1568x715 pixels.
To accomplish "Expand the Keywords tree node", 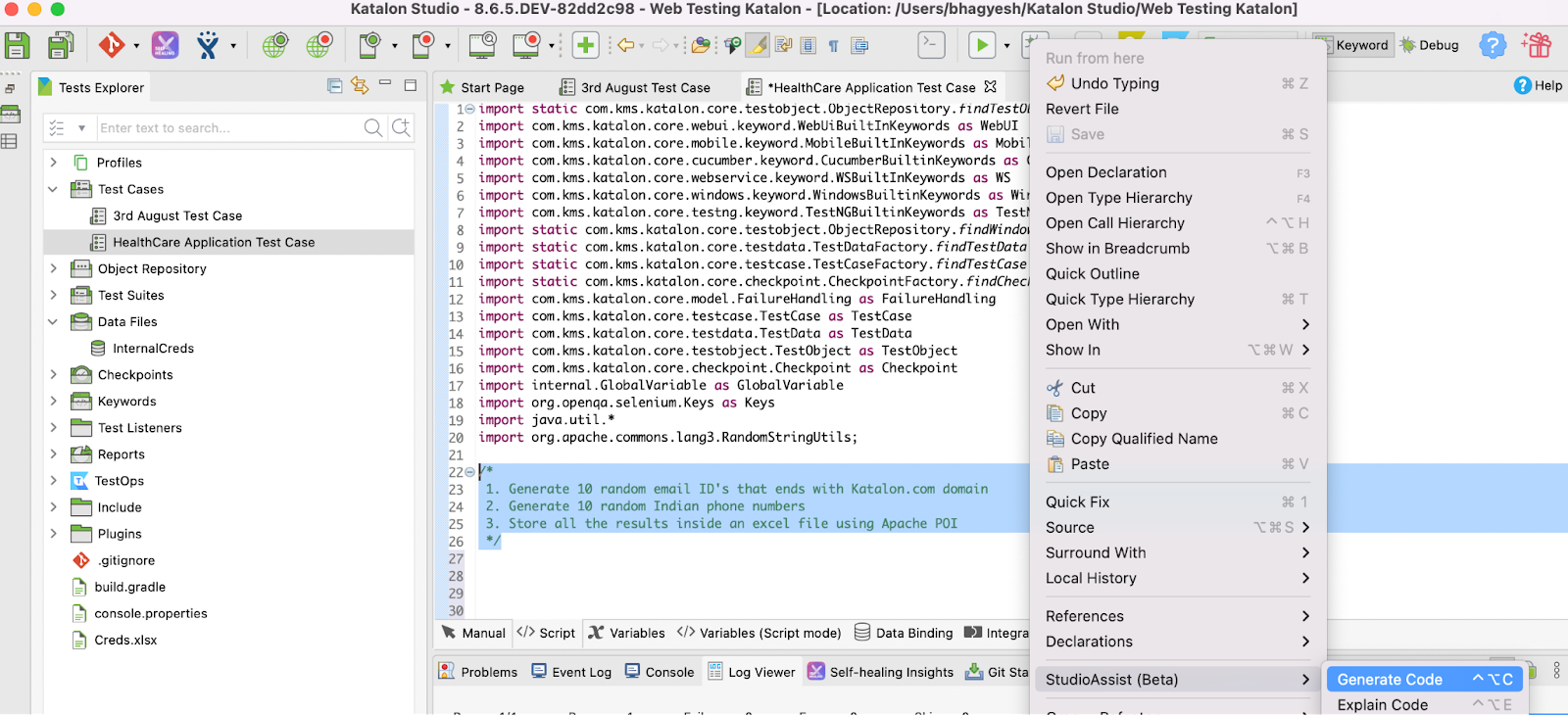I will tap(54, 401).
